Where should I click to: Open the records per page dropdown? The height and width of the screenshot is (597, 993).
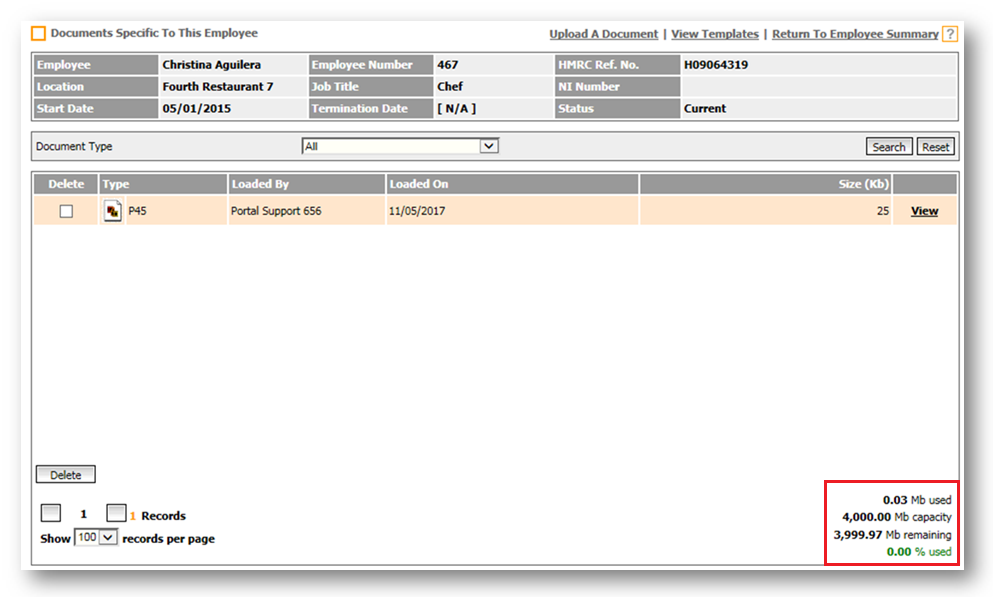point(96,537)
